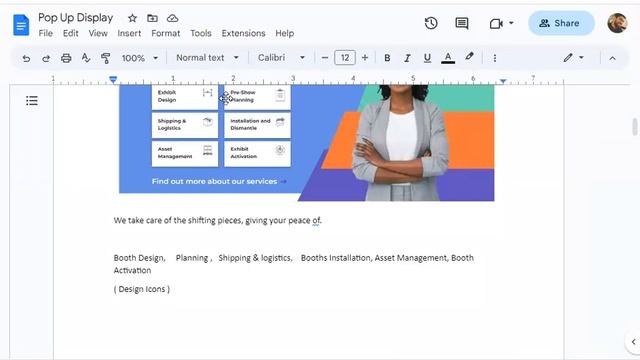Click the right indent marker on ruler

(503, 82)
